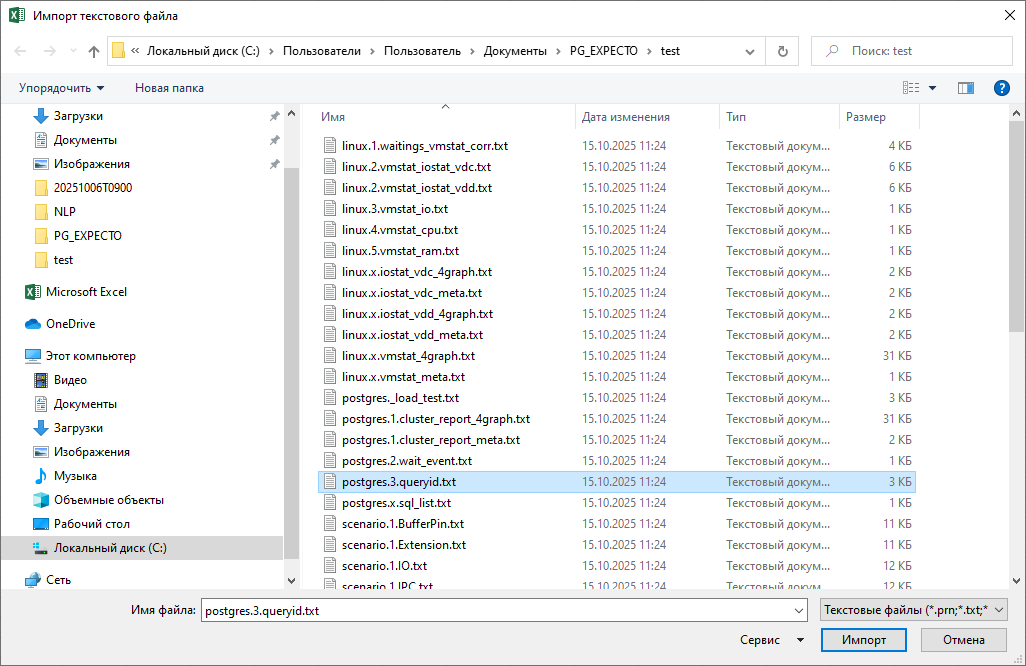Screen dimensions: 1026x666
Task: Open Видео under Этот компьютер
Action: point(70,380)
